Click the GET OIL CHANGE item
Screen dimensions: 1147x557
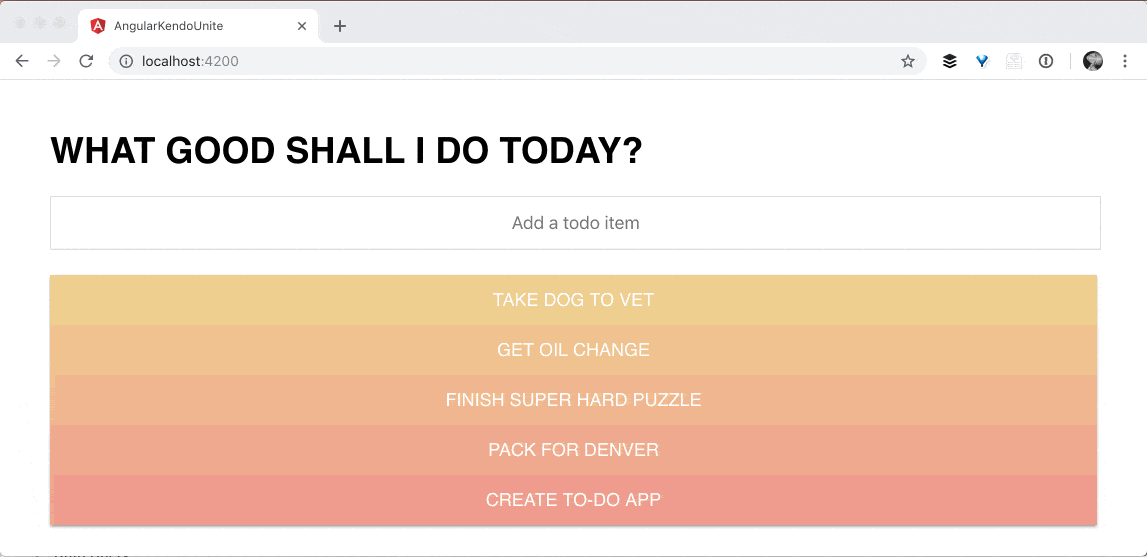point(574,350)
